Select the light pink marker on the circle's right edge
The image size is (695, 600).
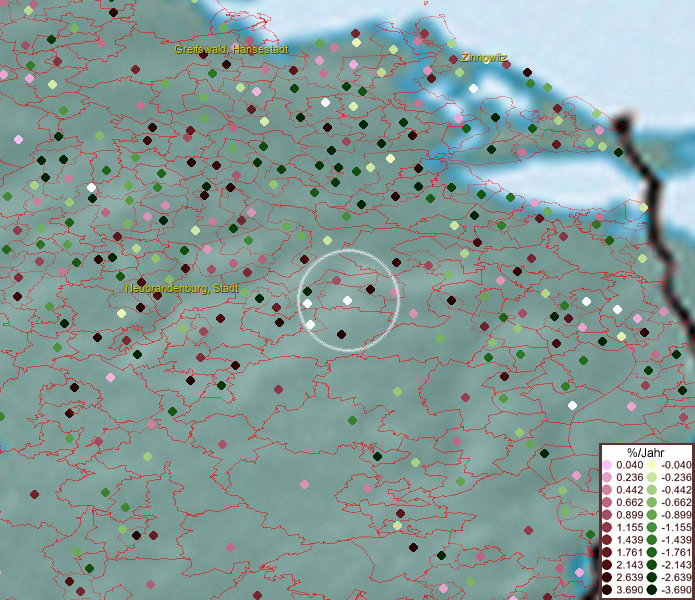click(x=396, y=292)
